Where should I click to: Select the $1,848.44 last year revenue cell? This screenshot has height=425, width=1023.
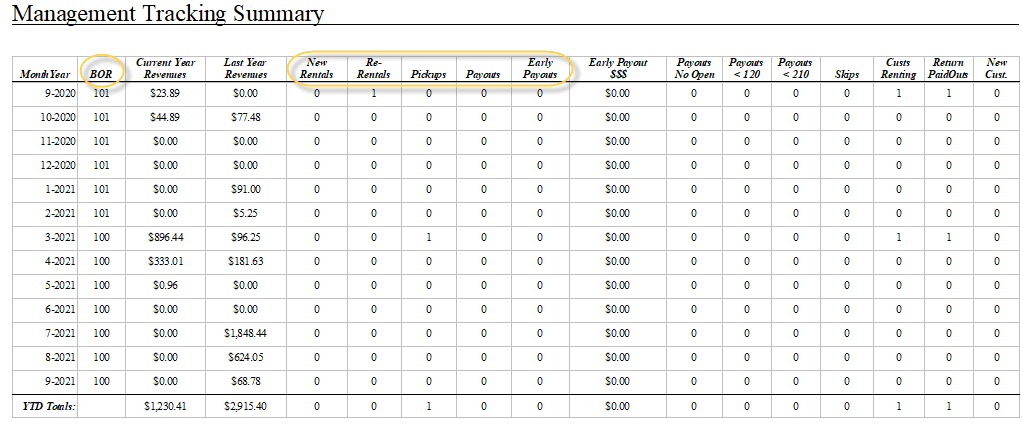245,333
